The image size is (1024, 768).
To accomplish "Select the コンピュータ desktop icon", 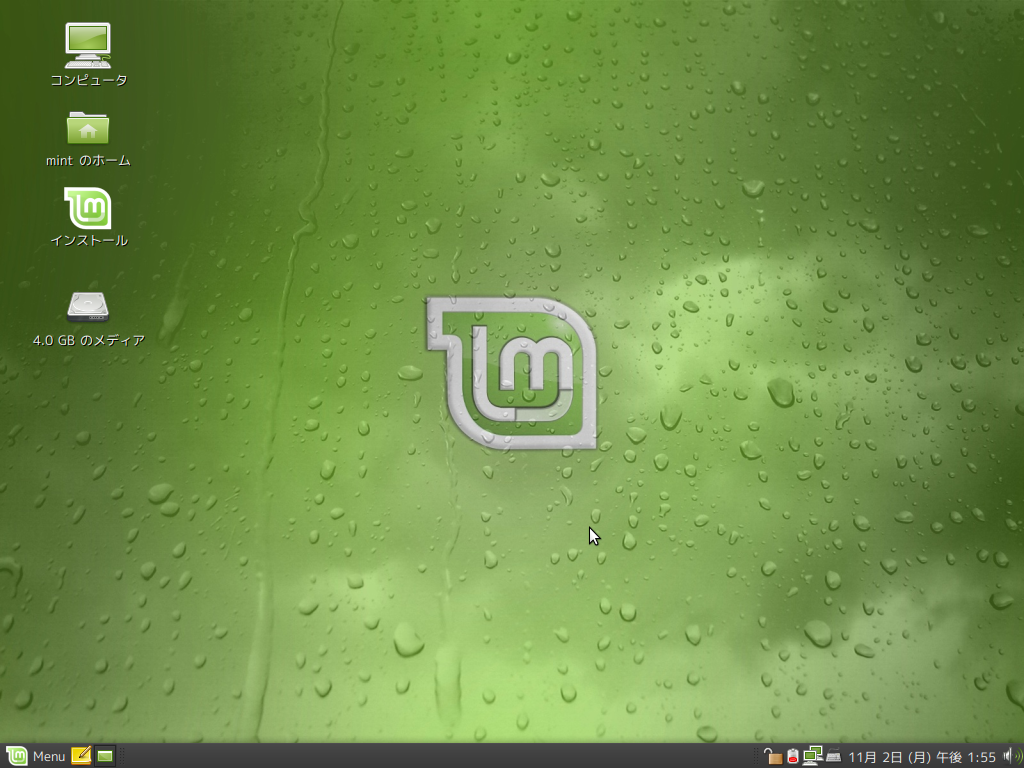I will coord(88,43).
